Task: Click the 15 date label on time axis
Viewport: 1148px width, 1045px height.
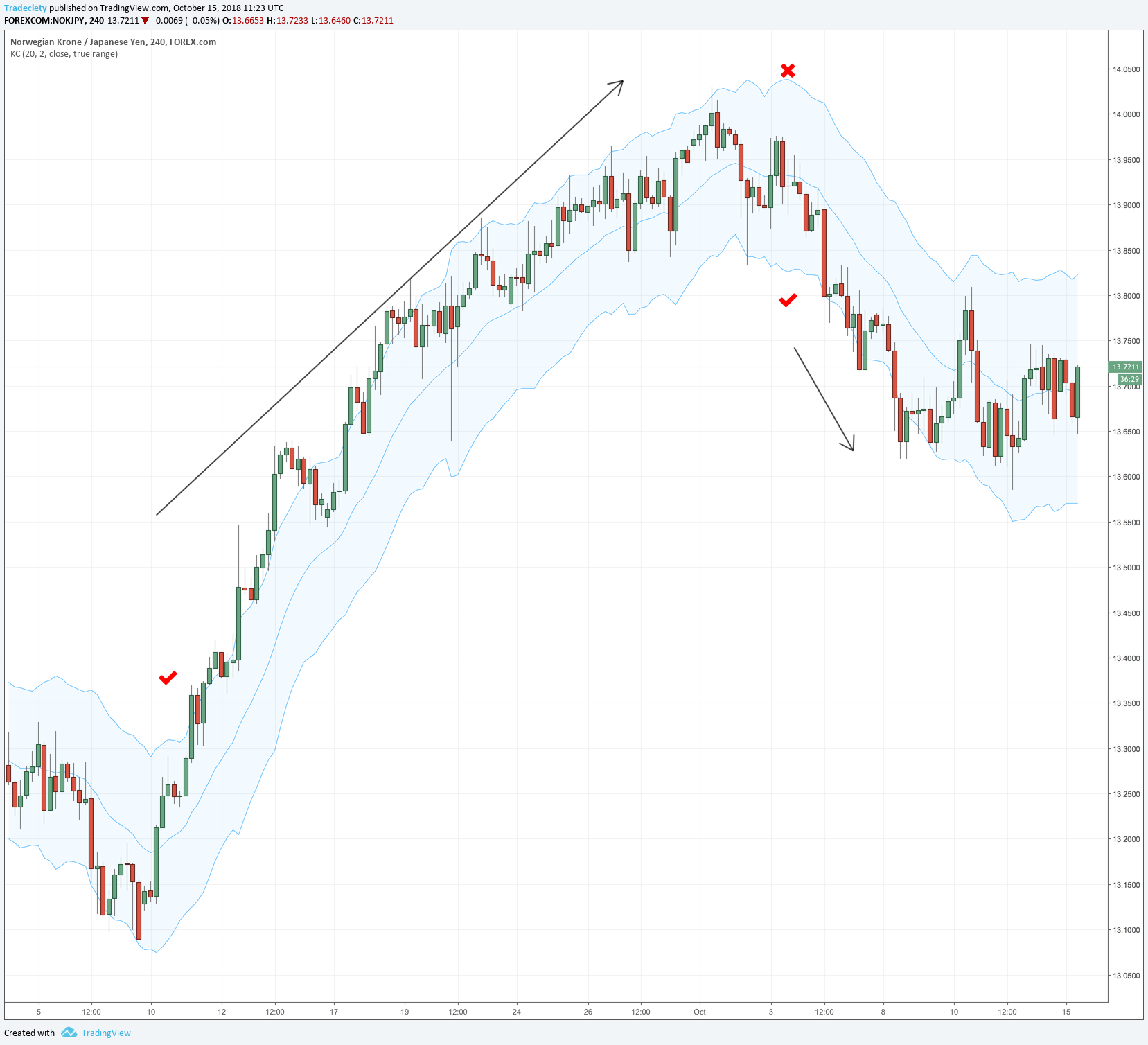Action: 1066,1012
